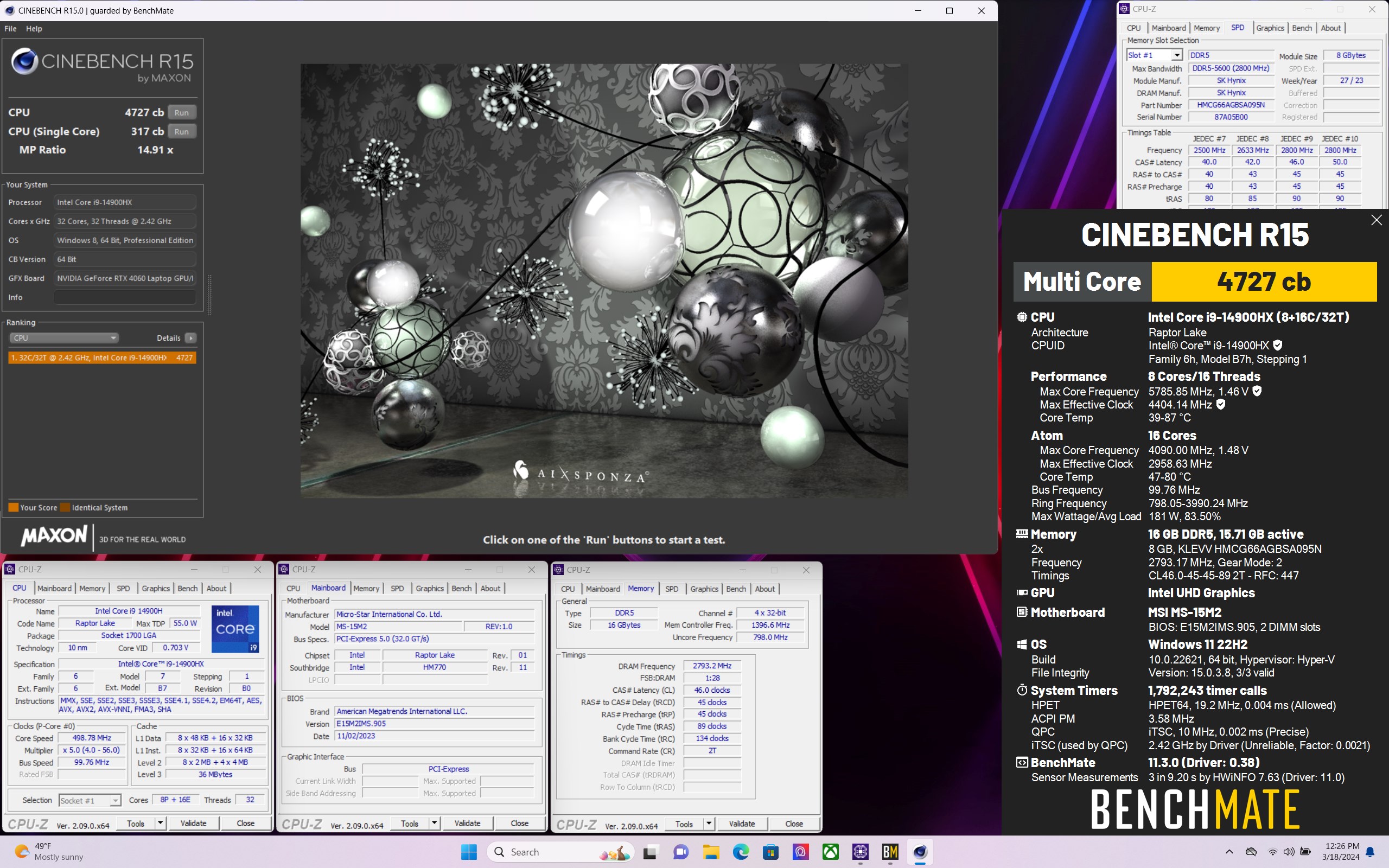
Task: Click Tools in the Mainboard CPU-Z window
Action: coord(410,824)
